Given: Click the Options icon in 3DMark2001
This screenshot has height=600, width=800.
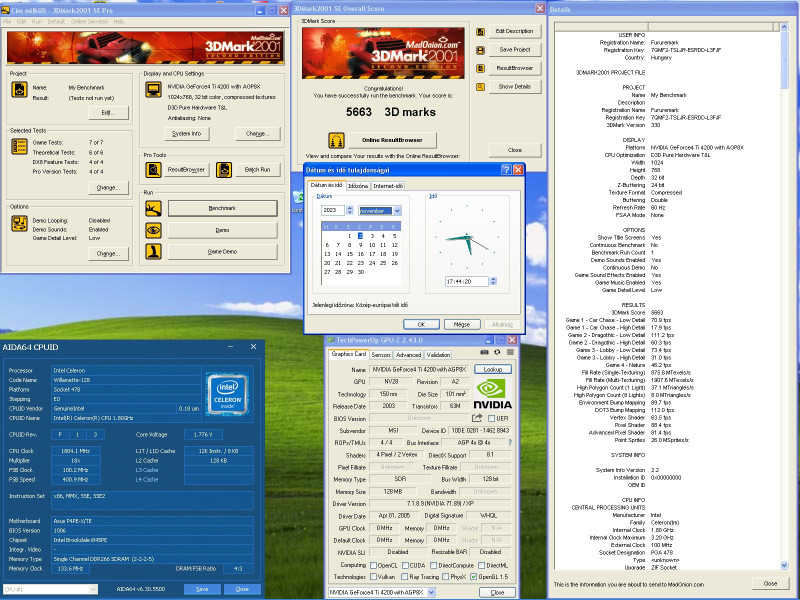Looking at the screenshot, I should [x=19, y=223].
